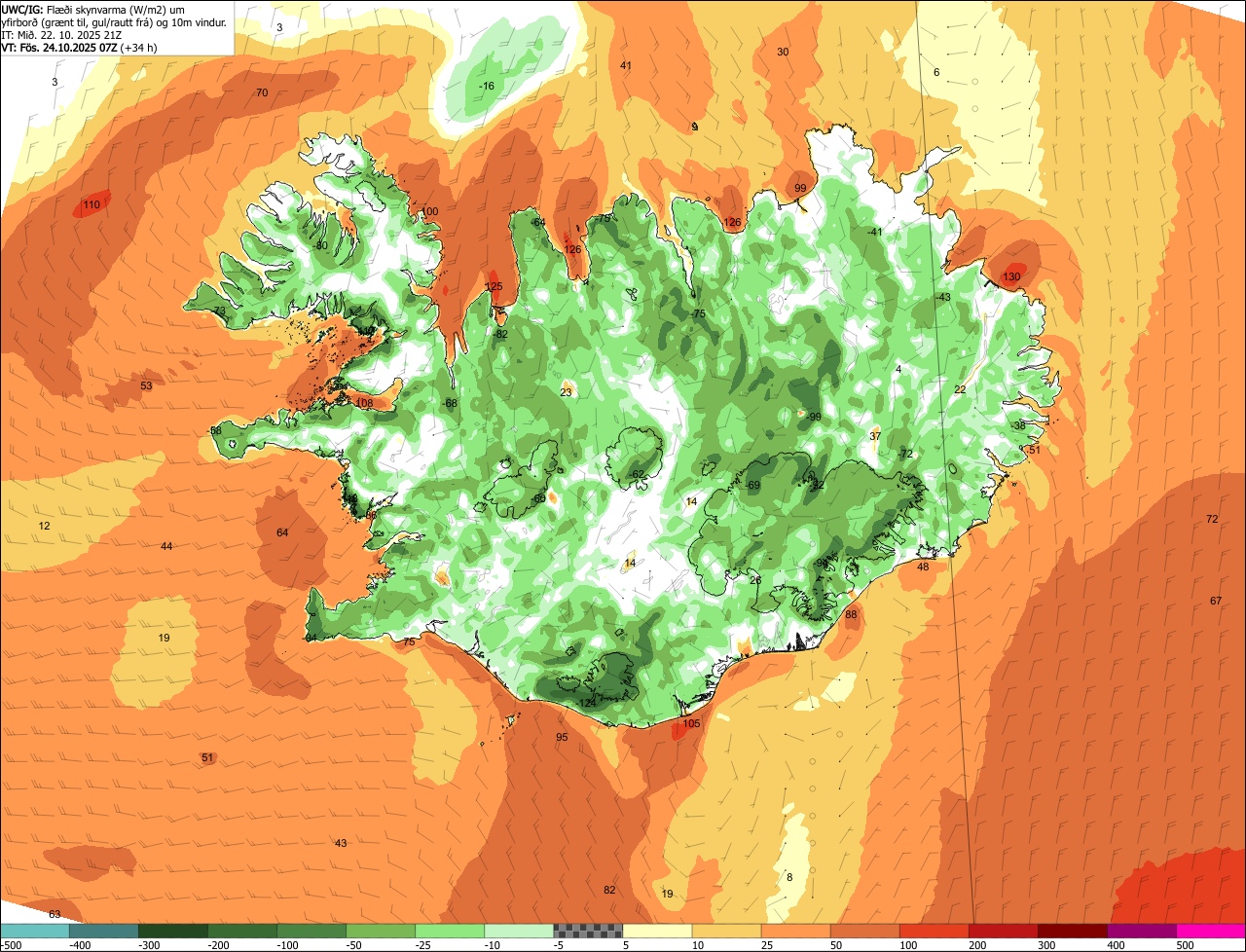This screenshot has height=952, width=1246.
Task: Click the legend swatch between -500 and -400
Action: 35,931
